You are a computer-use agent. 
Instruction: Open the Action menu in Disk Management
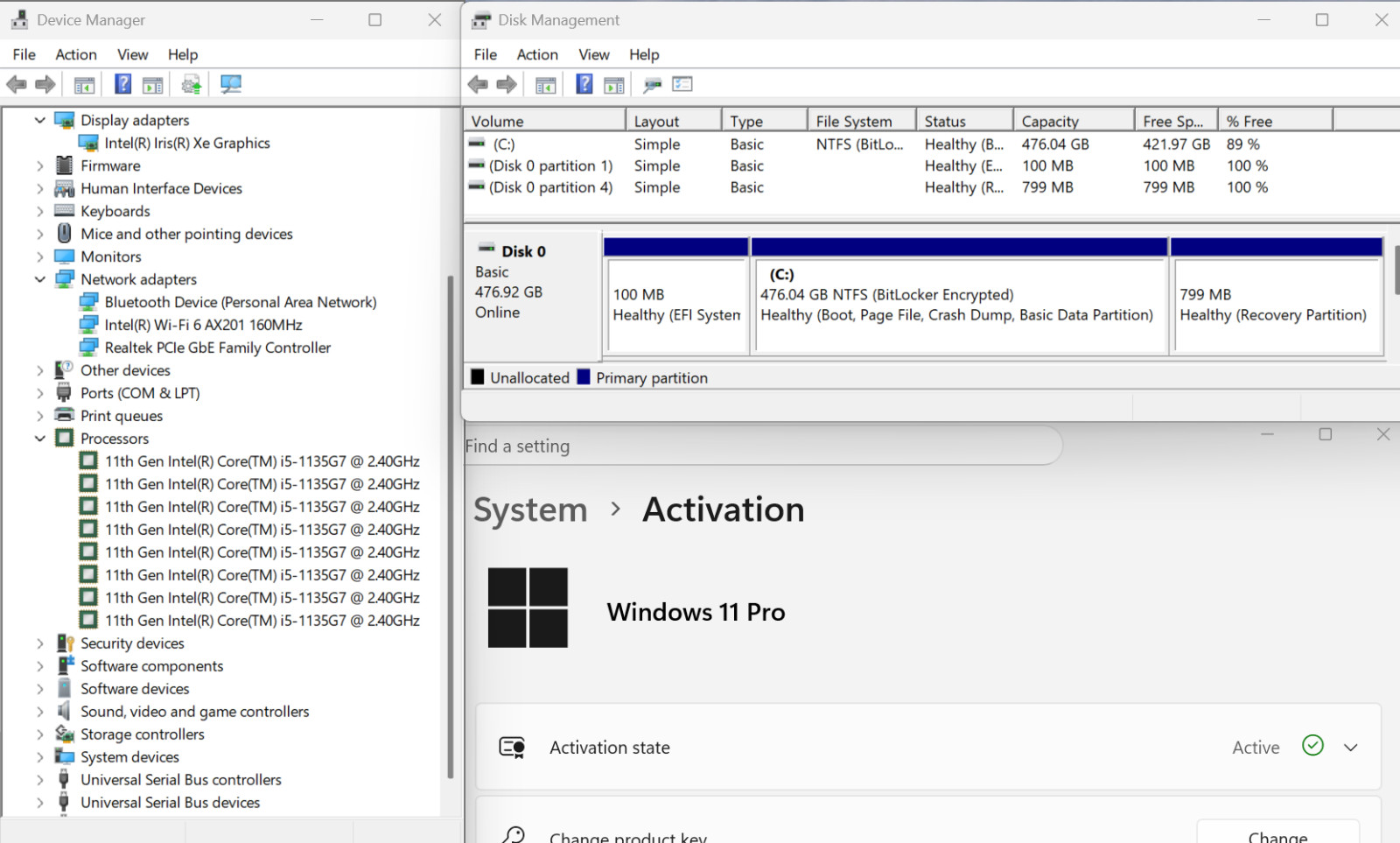pyautogui.click(x=537, y=54)
